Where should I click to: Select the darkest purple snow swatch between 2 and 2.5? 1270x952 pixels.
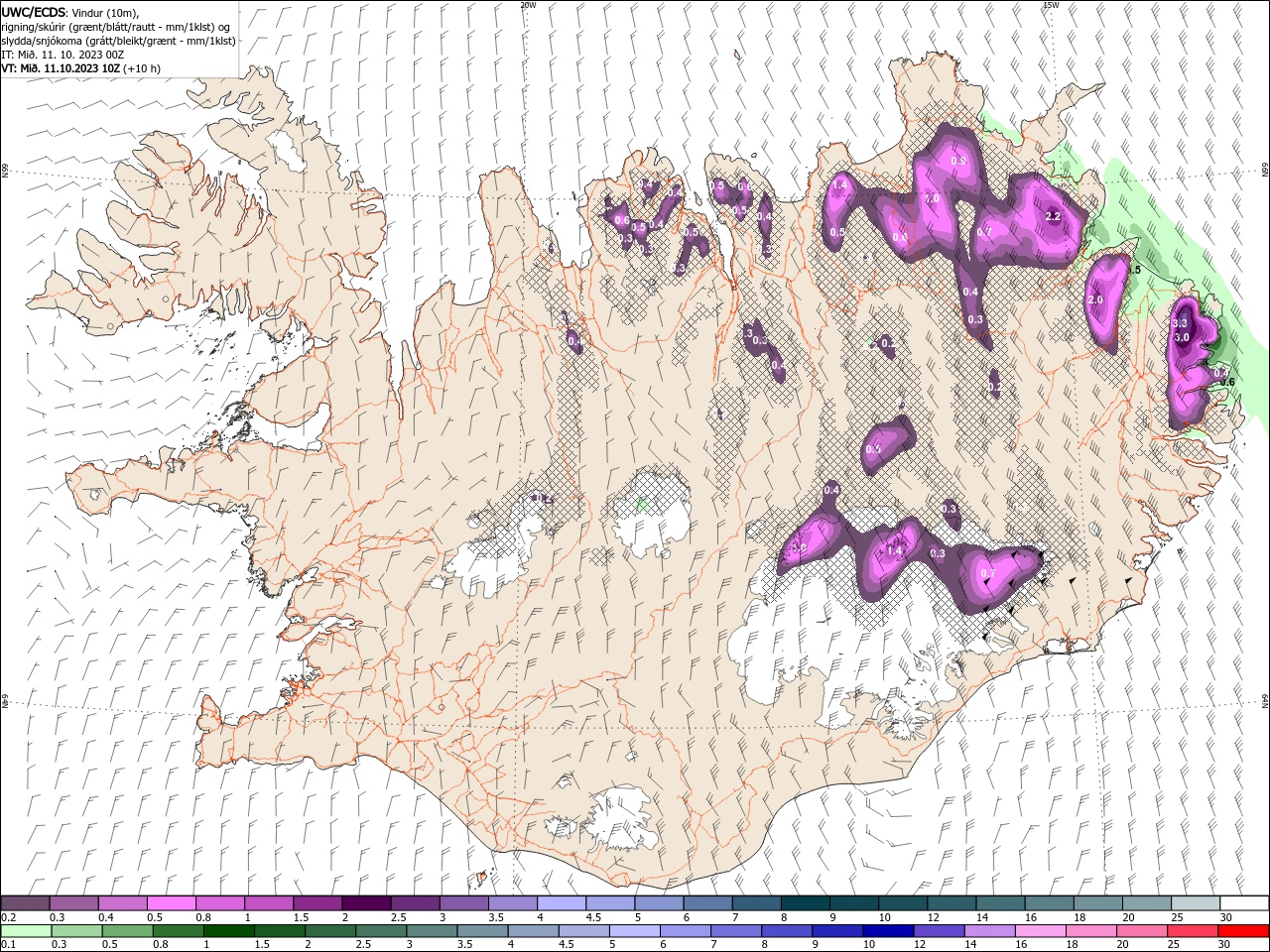coord(366,903)
